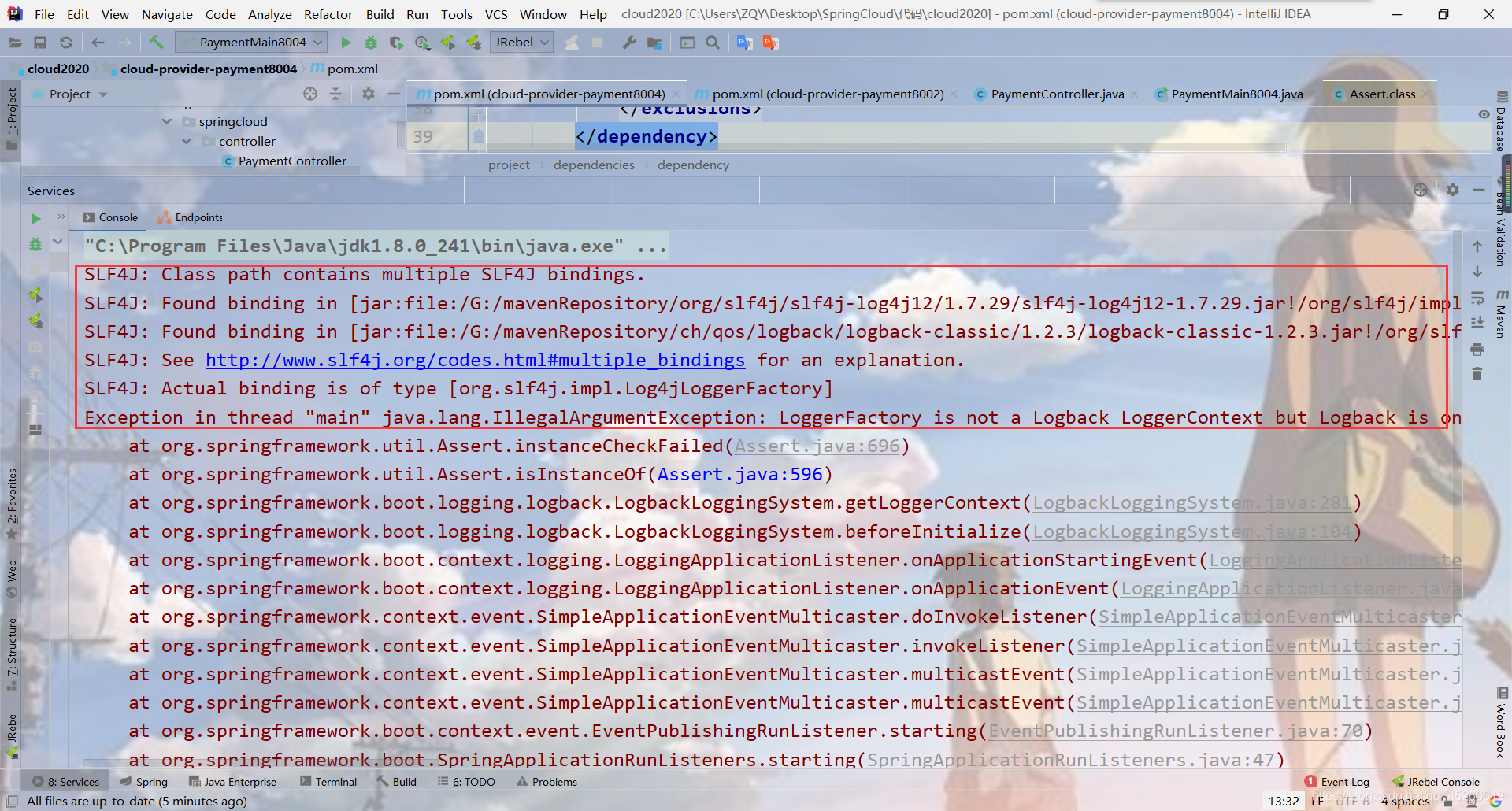The width and height of the screenshot is (1512, 811).
Task: Print the console output with the printer icon
Action: pos(1477,349)
